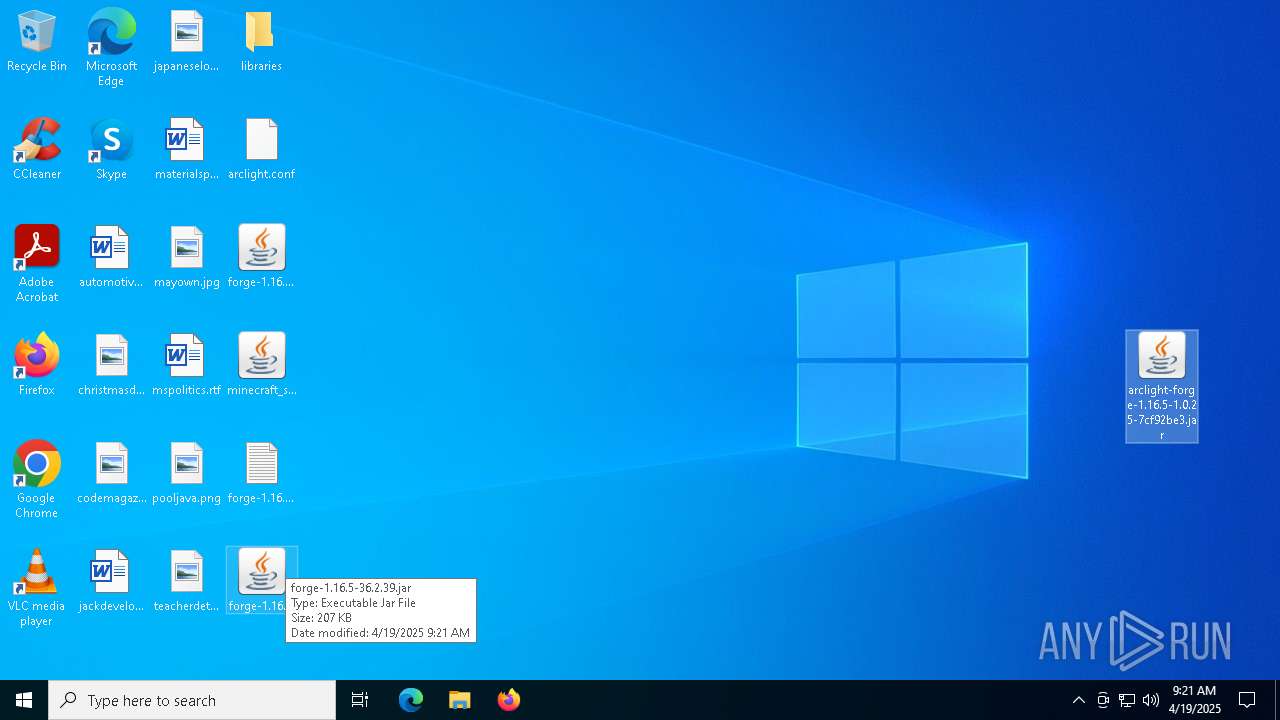Click the Meet Now camera tray icon
This screenshot has width=1280, height=720.
click(x=1103, y=700)
